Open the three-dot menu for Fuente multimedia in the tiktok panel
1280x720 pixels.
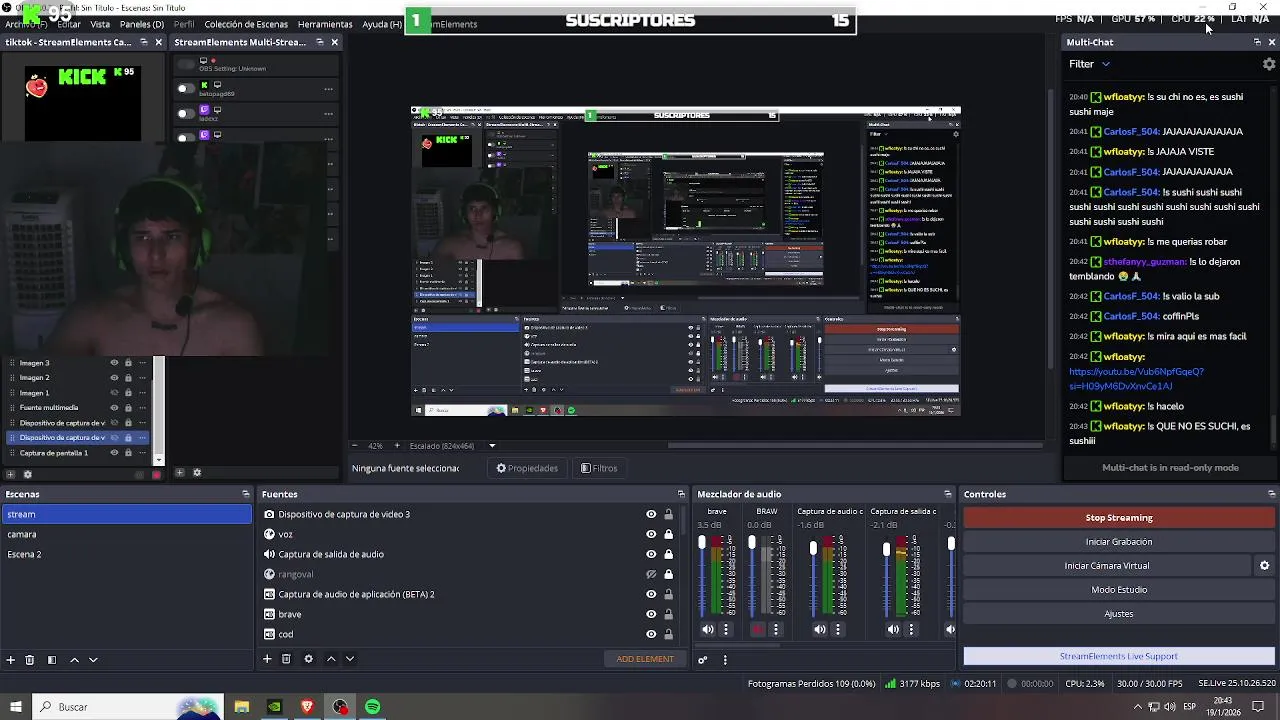pyautogui.click(x=143, y=408)
